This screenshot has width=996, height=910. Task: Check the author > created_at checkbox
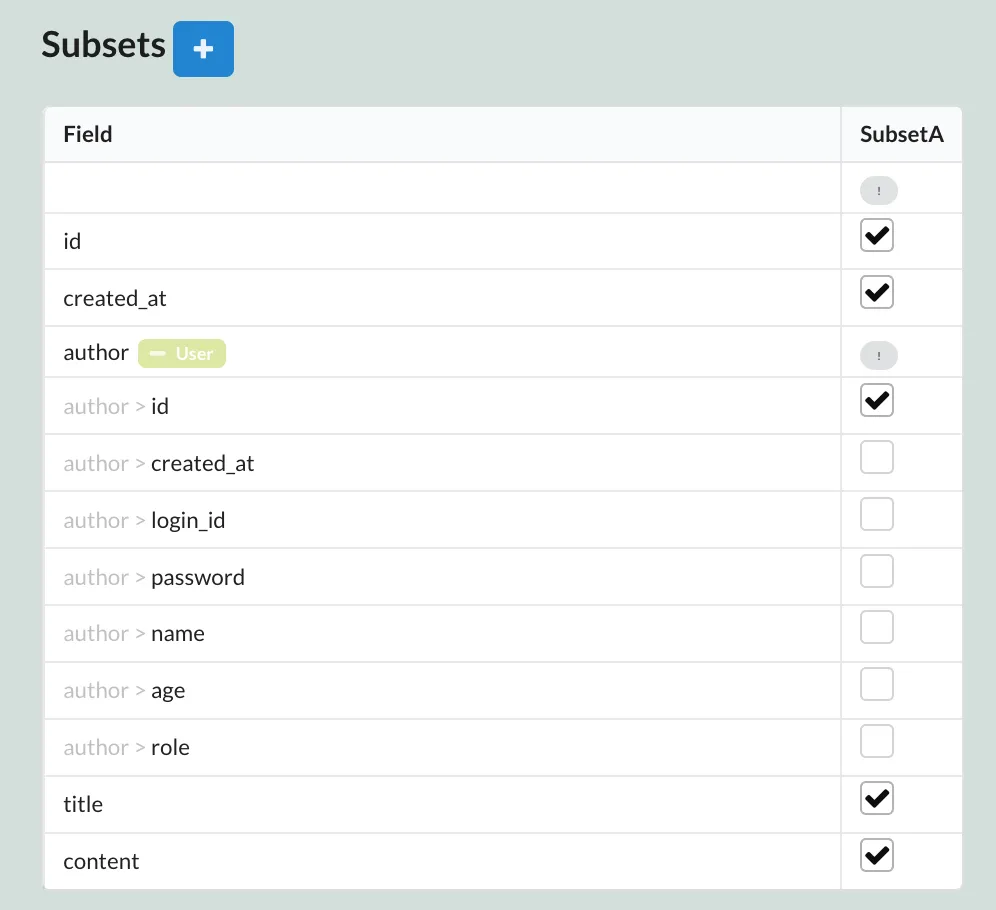click(x=877, y=458)
